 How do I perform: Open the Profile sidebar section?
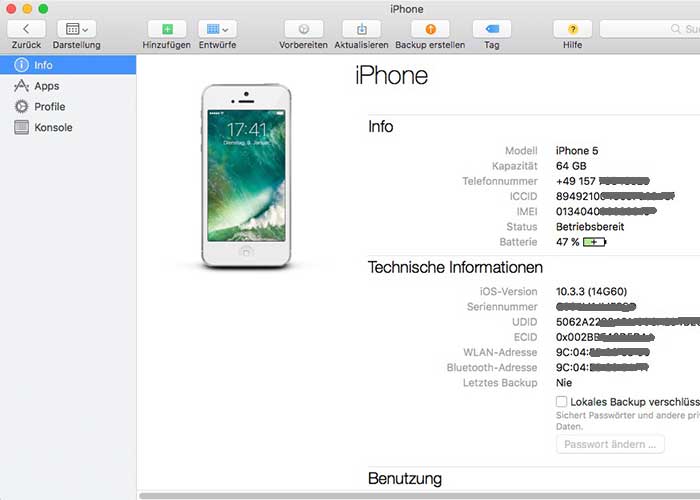tap(68, 106)
